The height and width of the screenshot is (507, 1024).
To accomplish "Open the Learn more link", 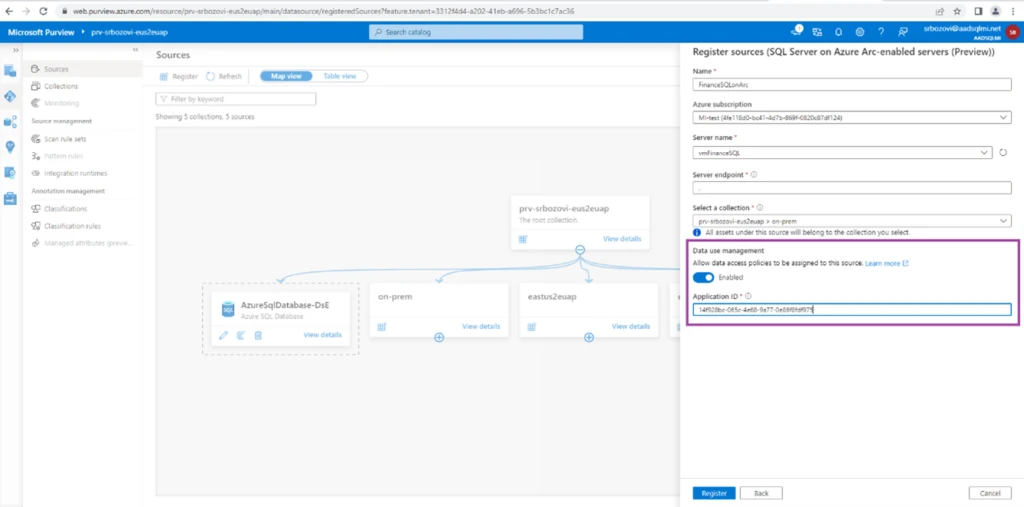I will tap(887, 263).
